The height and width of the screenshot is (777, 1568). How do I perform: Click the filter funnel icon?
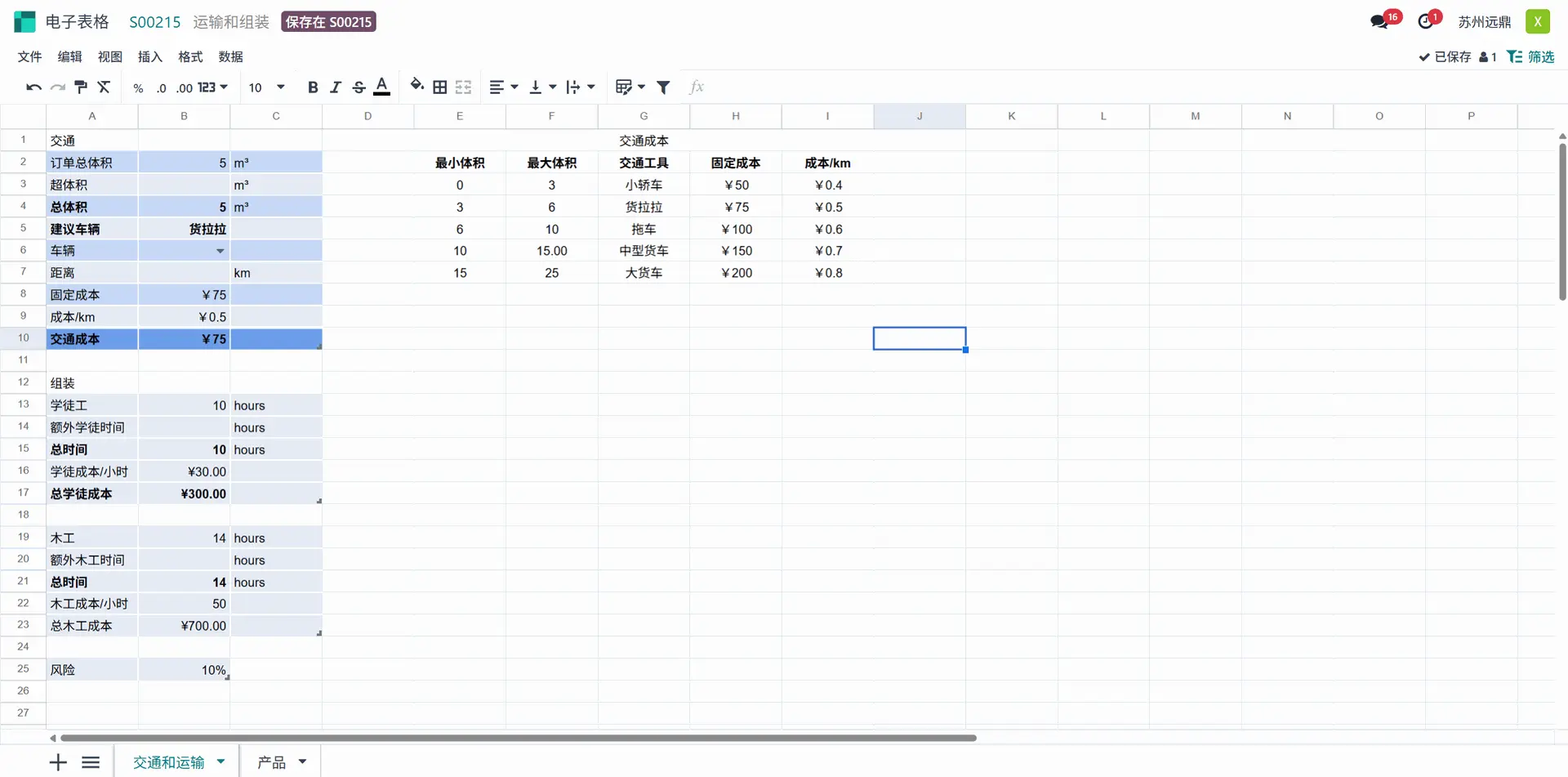663,87
